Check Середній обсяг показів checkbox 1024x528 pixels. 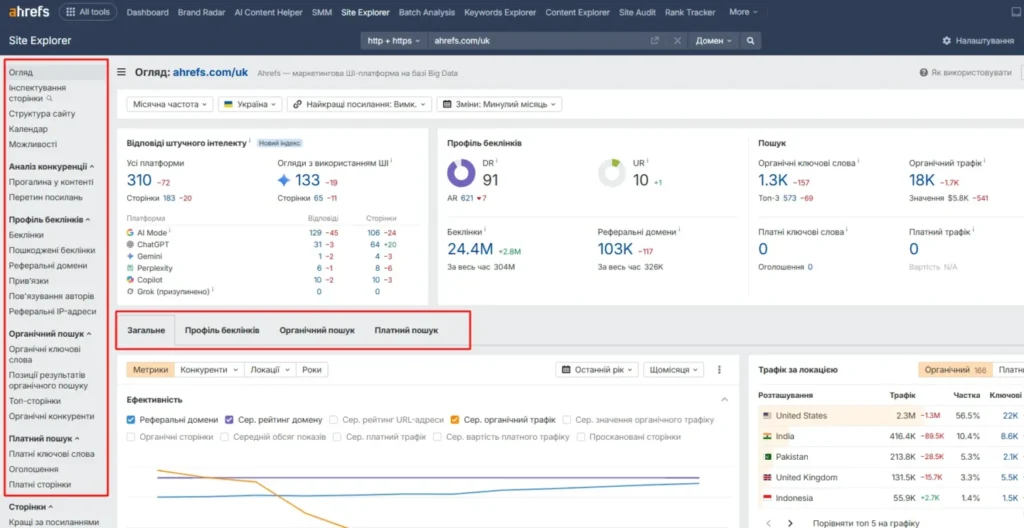coord(225,437)
